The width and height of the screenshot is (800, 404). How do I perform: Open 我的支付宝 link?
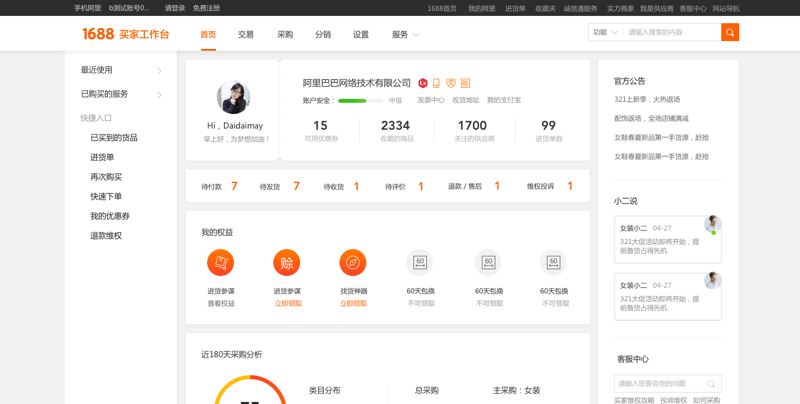point(504,100)
